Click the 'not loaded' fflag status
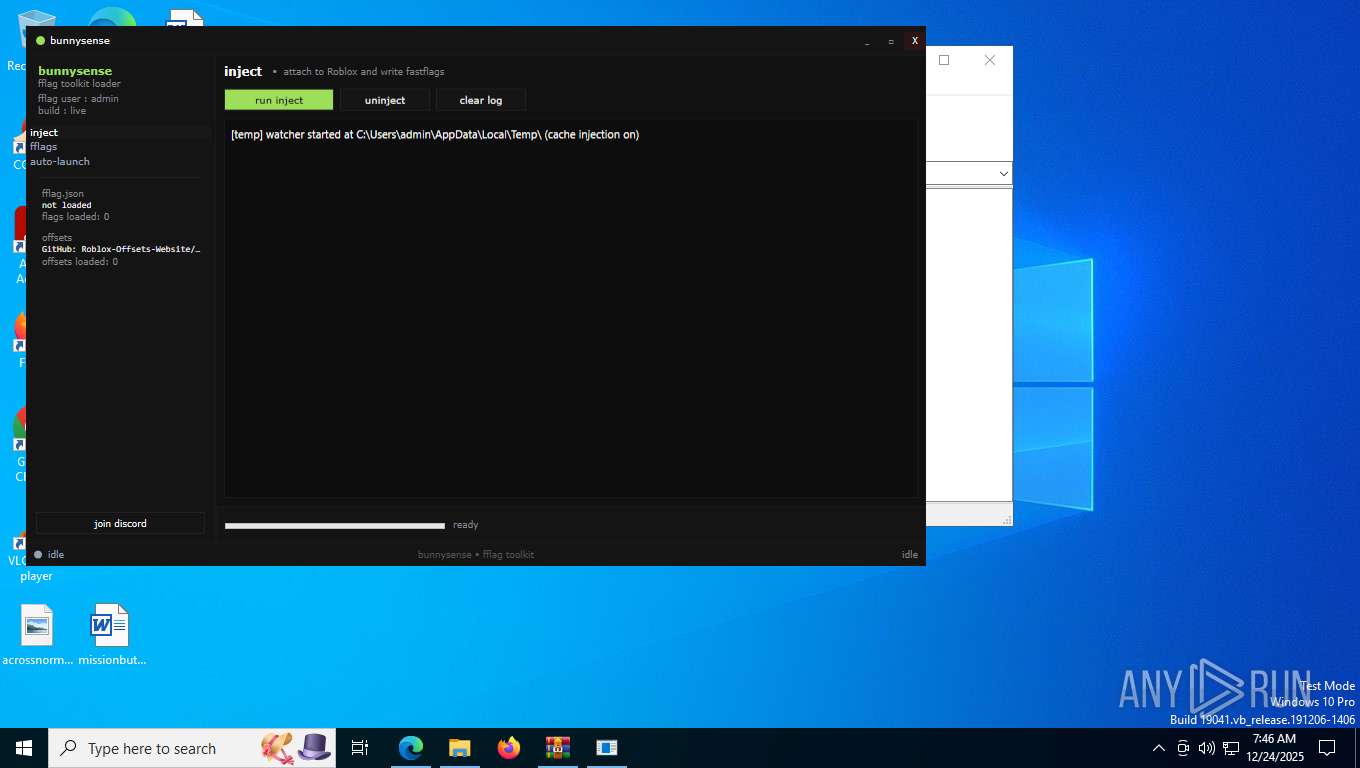1360x768 pixels. [x=66, y=205]
